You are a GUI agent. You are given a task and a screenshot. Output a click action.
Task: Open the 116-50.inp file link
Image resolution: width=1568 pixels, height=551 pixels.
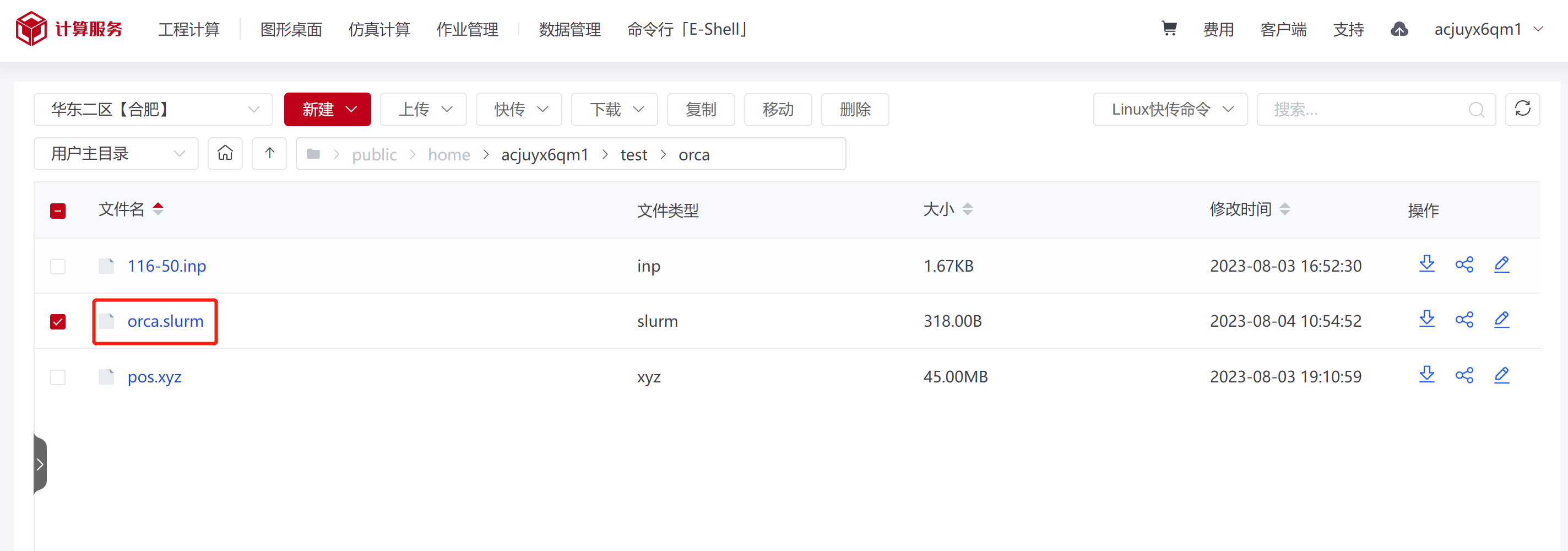pos(167,266)
